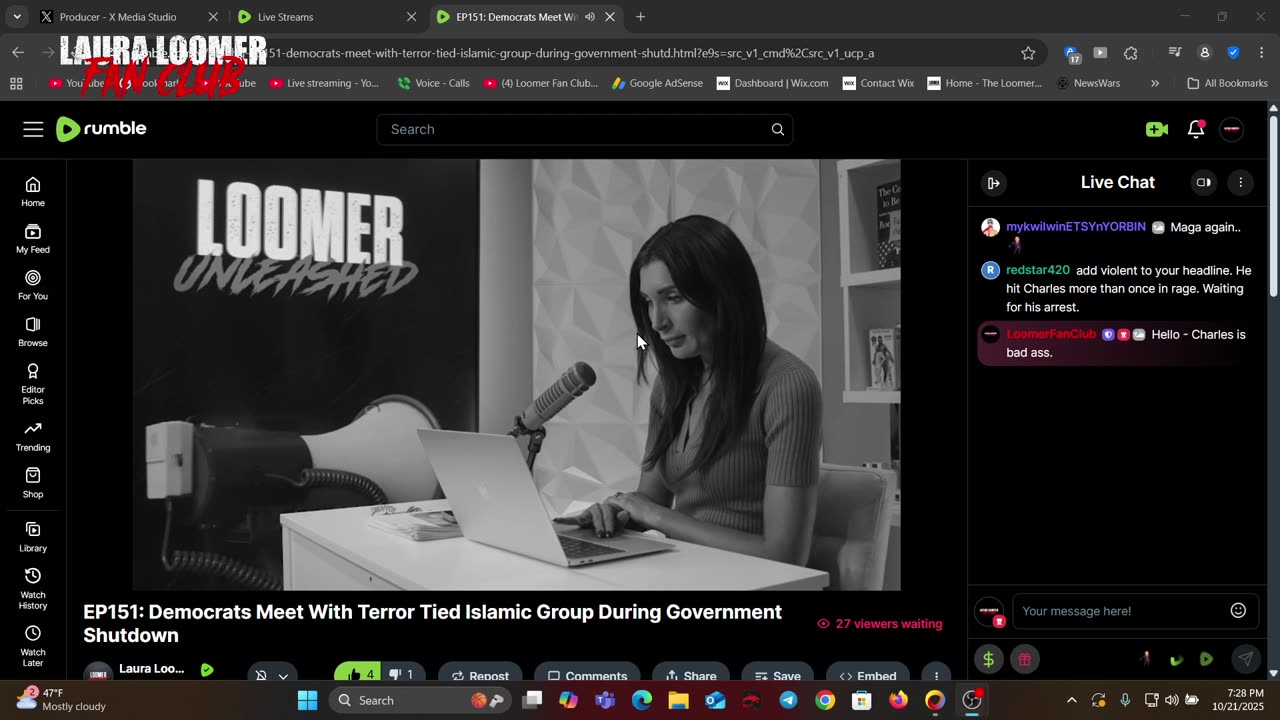The image size is (1280, 720).
Task: Click the Windows taskbar Search box
Action: [x=422, y=700]
